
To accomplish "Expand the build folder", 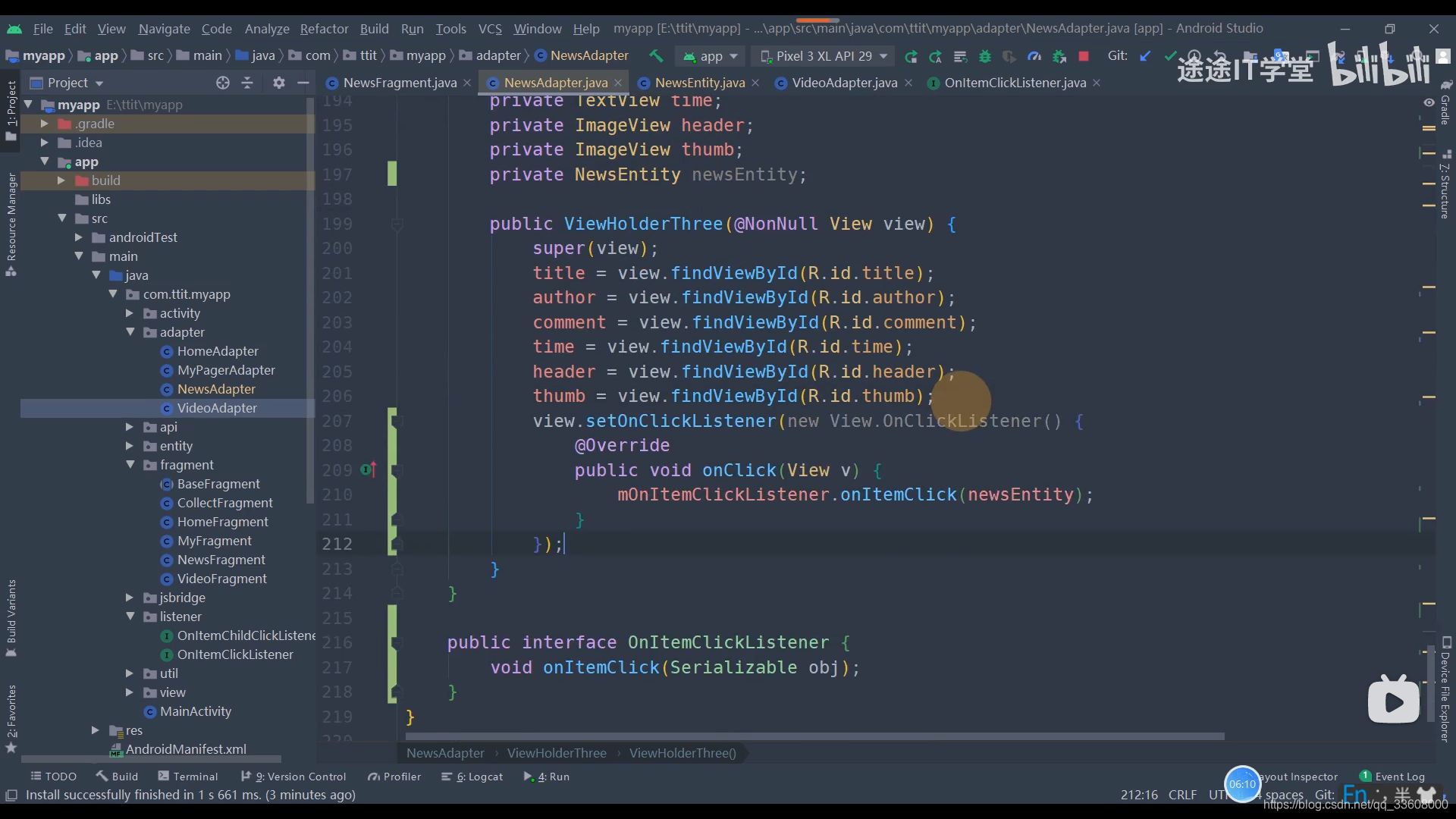I will (x=61, y=180).
